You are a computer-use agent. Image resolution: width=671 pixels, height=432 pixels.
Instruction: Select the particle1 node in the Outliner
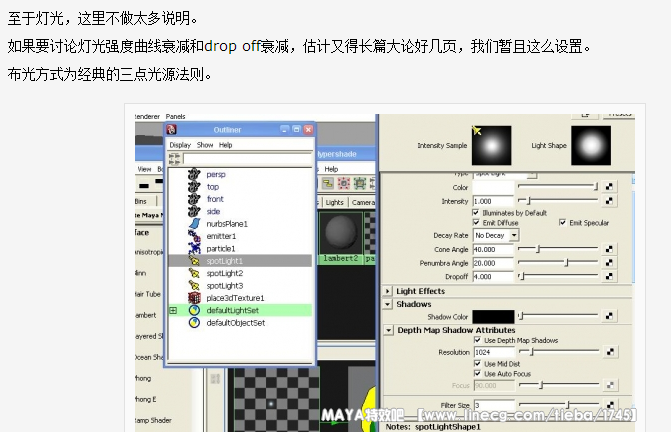click(220, 248)
